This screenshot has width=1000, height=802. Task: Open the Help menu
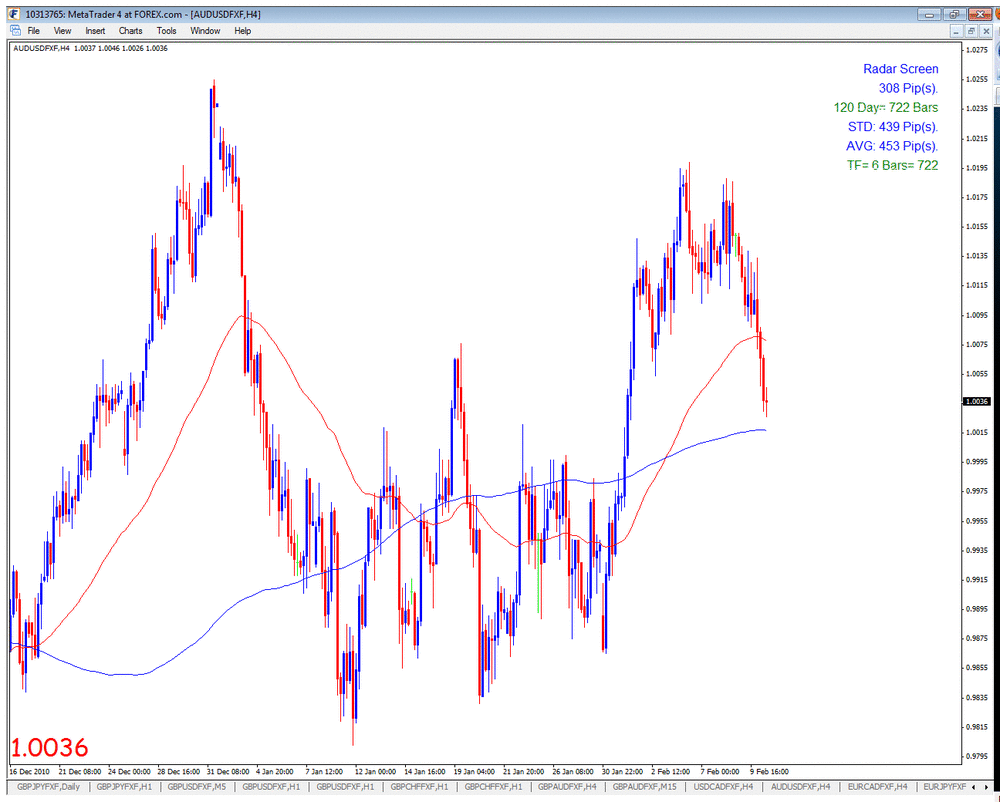(x=242, y=31)
